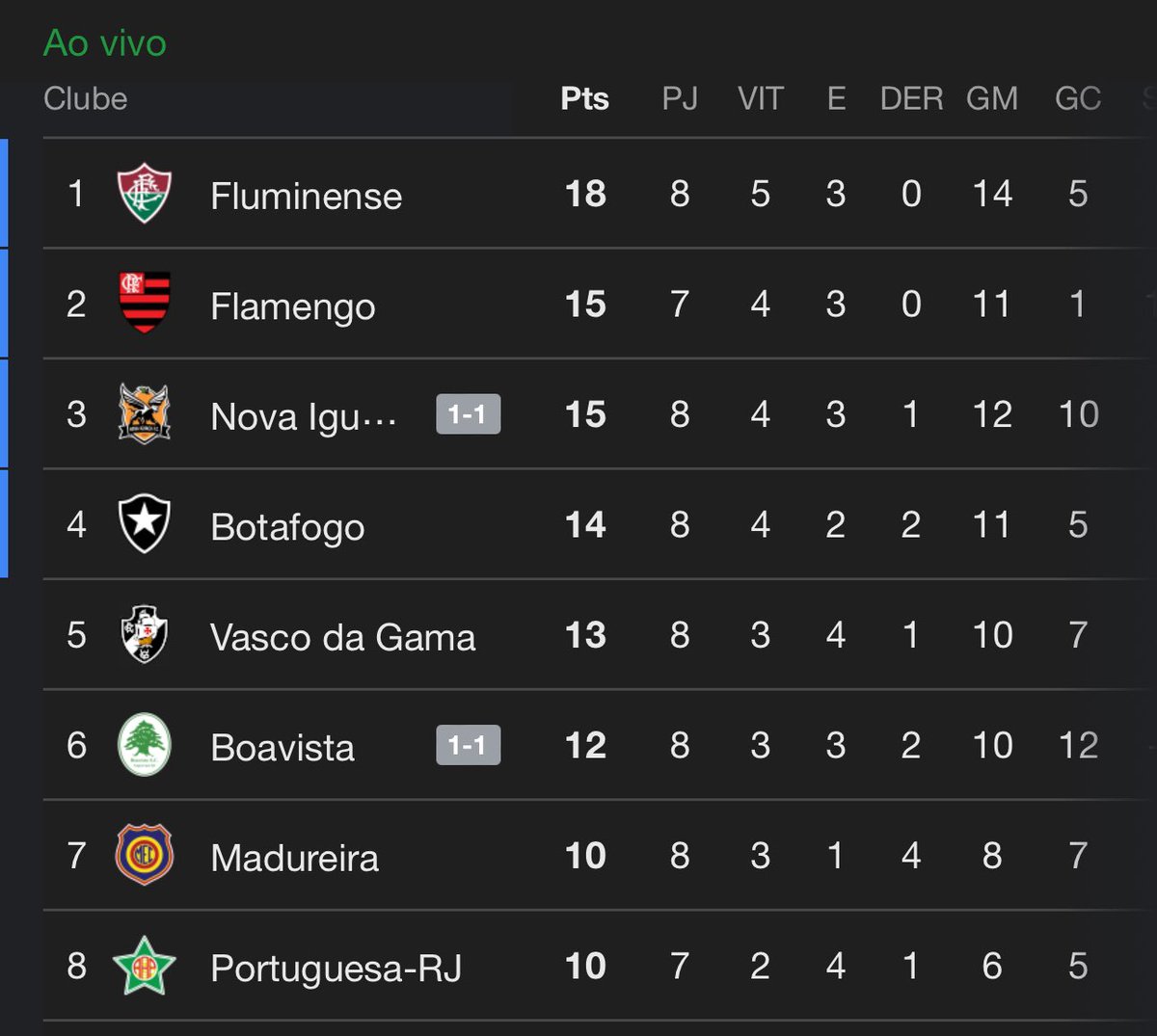The height and width of the screenshot is (1036, 1157).
Task: Click Boavista's 1-1 live score badge
Action: pyautogui.click(x=468, y=745)
